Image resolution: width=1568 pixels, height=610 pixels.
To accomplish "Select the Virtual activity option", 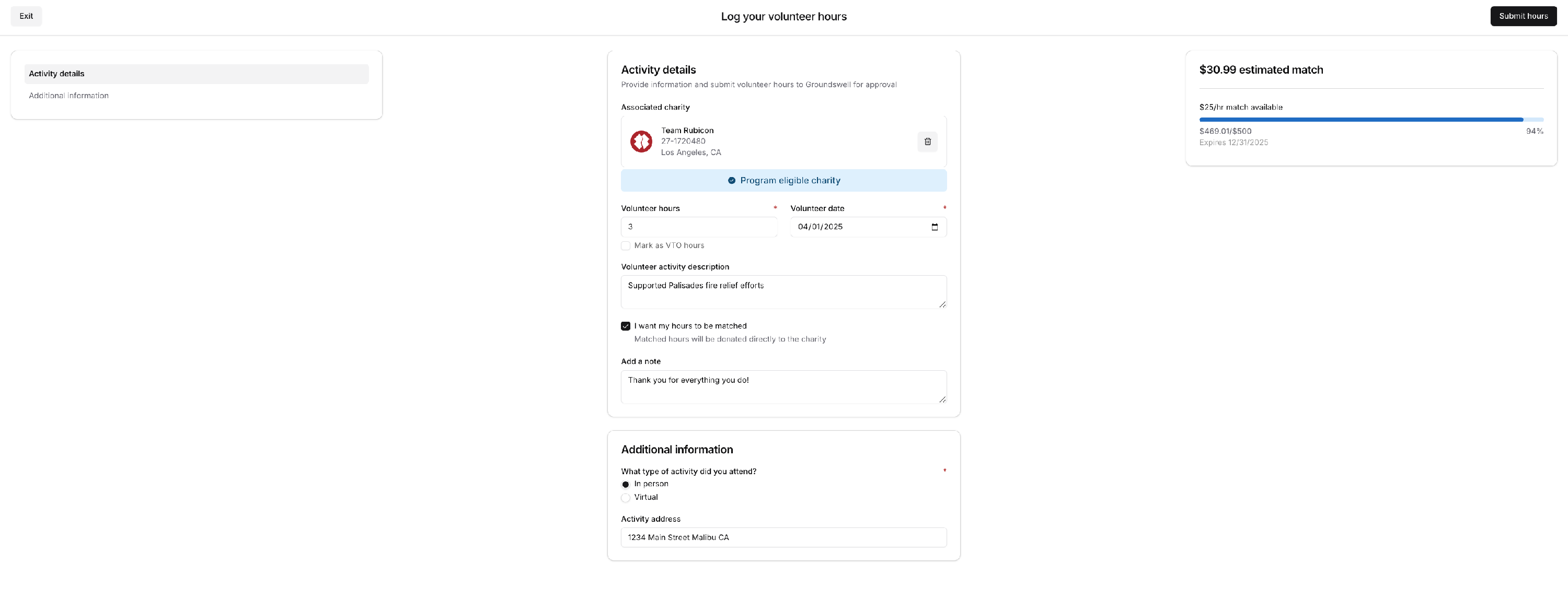I will (x=625, y=498).
